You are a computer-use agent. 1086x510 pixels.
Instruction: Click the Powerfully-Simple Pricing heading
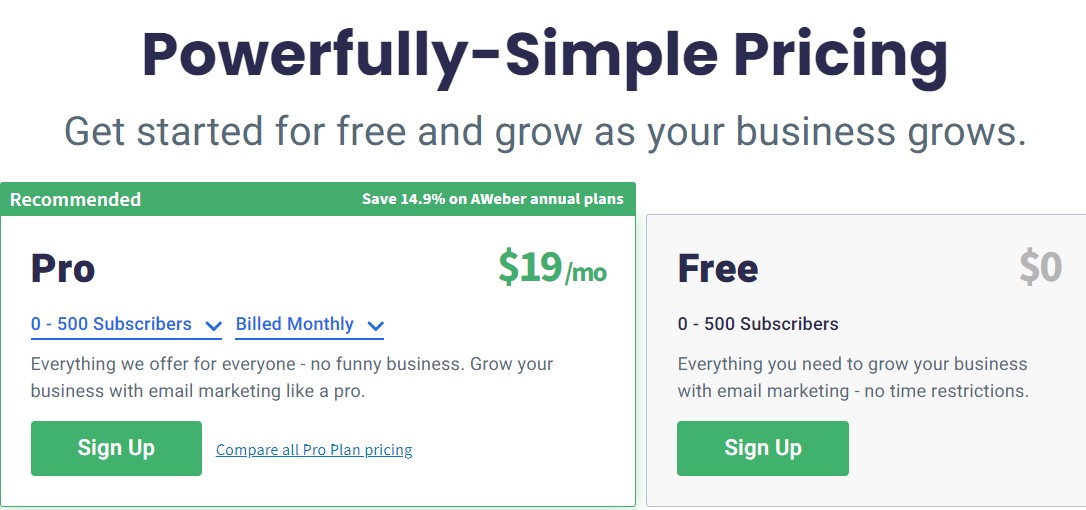[x=544, y=54]
